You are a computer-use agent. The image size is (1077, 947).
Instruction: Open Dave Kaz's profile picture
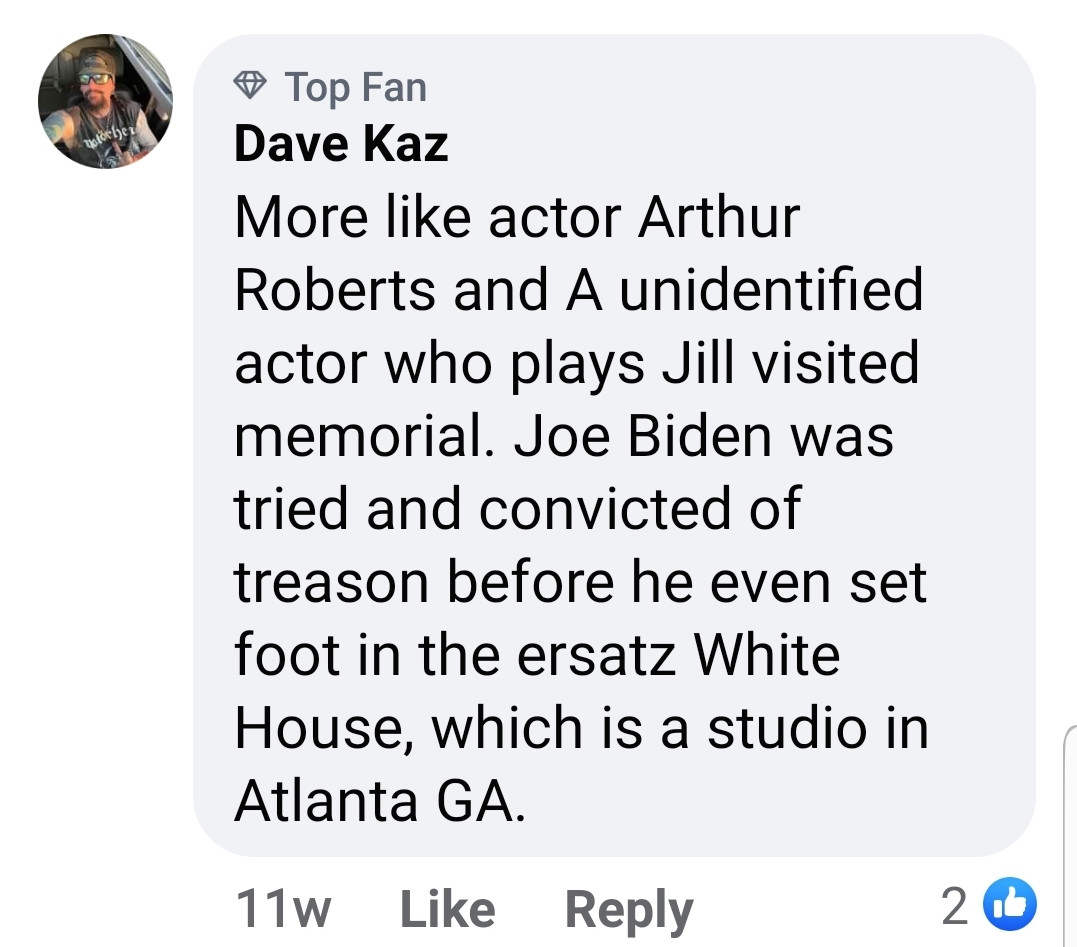coord(105,101)
